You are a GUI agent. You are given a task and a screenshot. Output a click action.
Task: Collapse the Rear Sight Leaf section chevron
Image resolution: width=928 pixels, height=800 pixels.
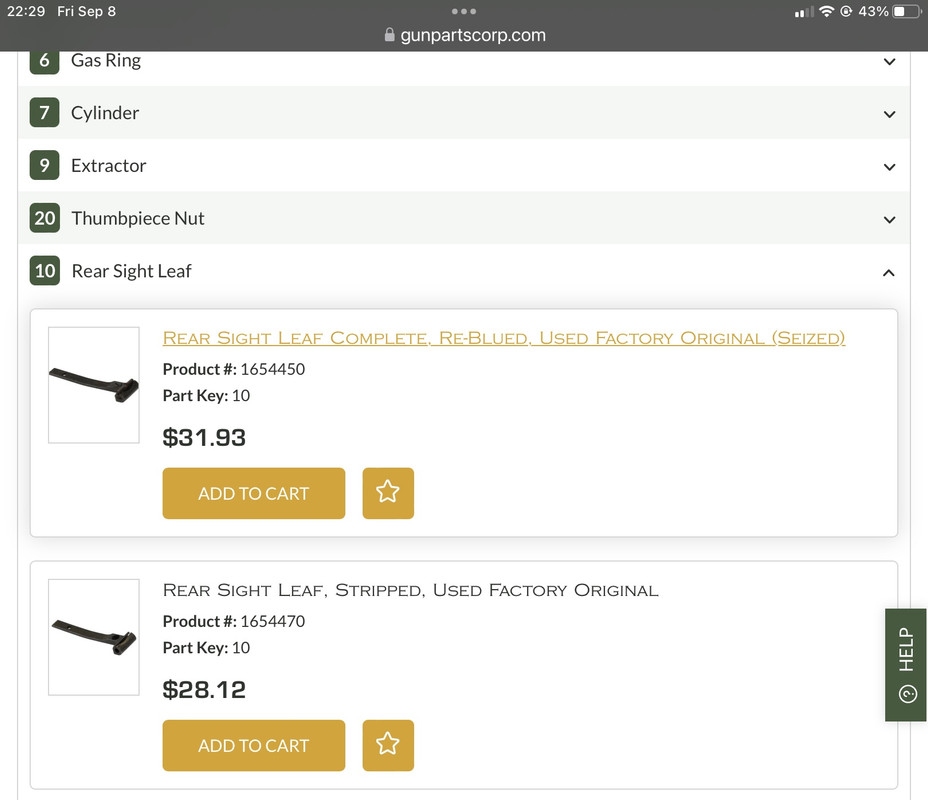click(x=889, y=272)
